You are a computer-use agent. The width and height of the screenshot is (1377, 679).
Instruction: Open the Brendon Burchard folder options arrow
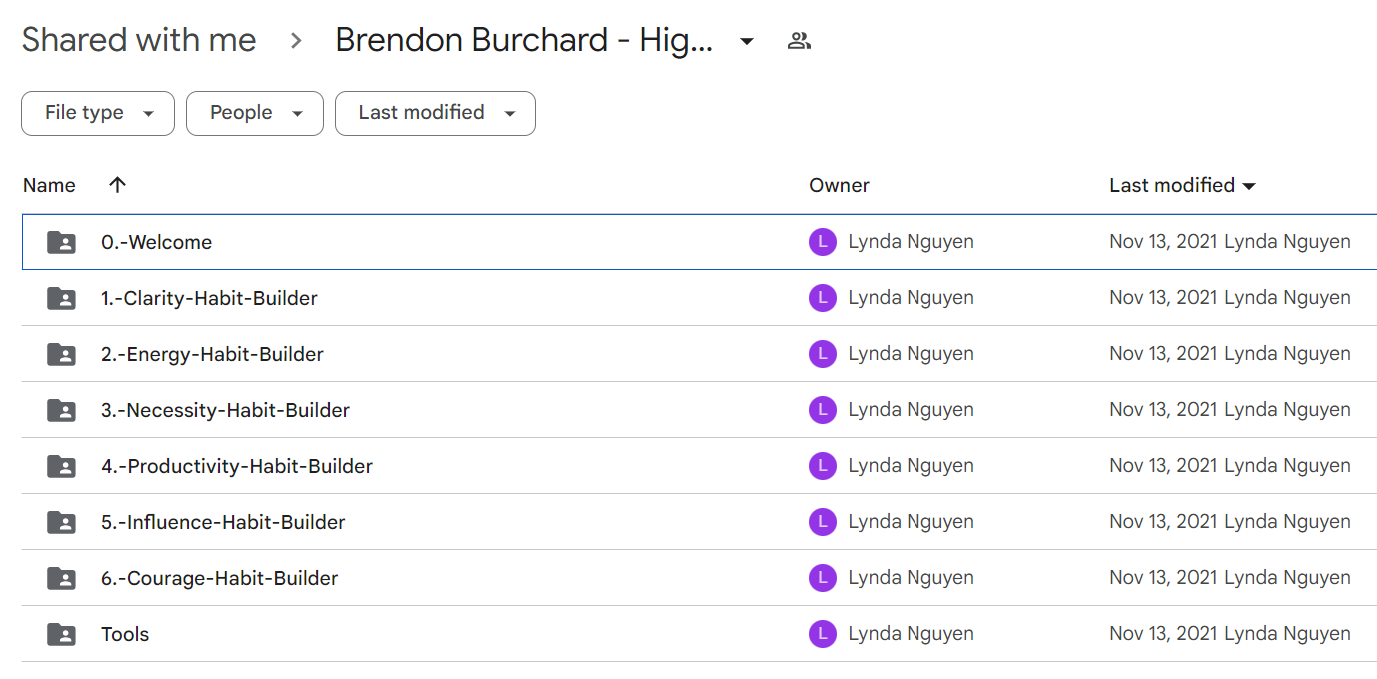pos(746,42)
